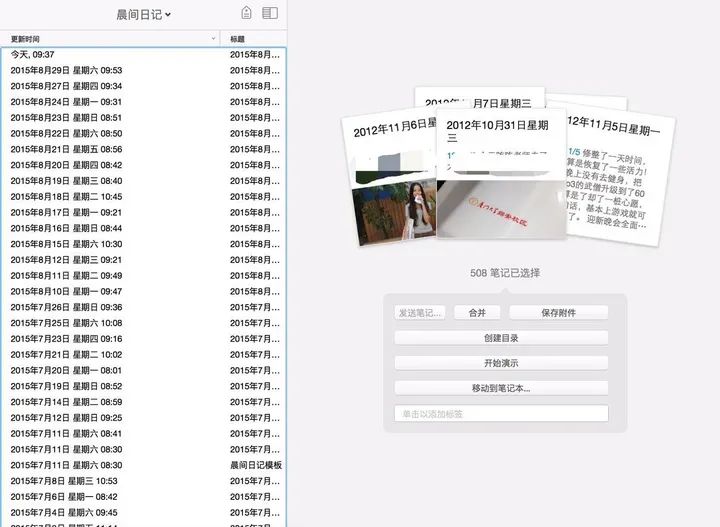720x527 pixels.
Task: Select row 2015年7月12日 星期日 09:25
Action: pos(144,418)
